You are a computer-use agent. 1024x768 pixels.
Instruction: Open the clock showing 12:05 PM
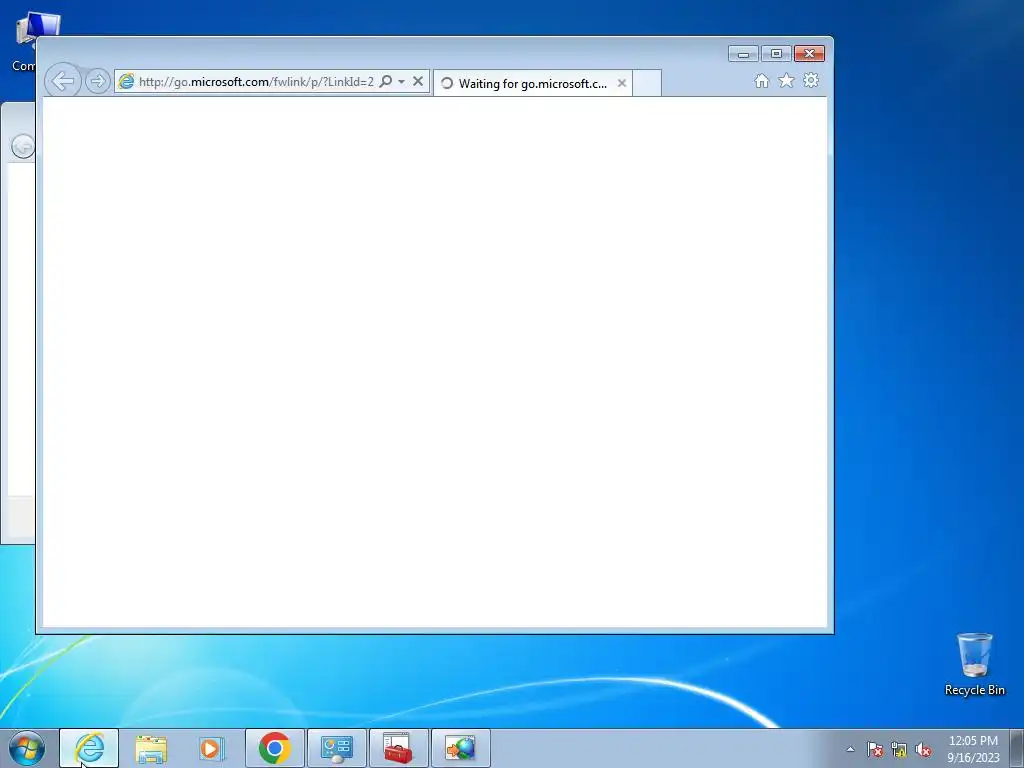(973, 749)
